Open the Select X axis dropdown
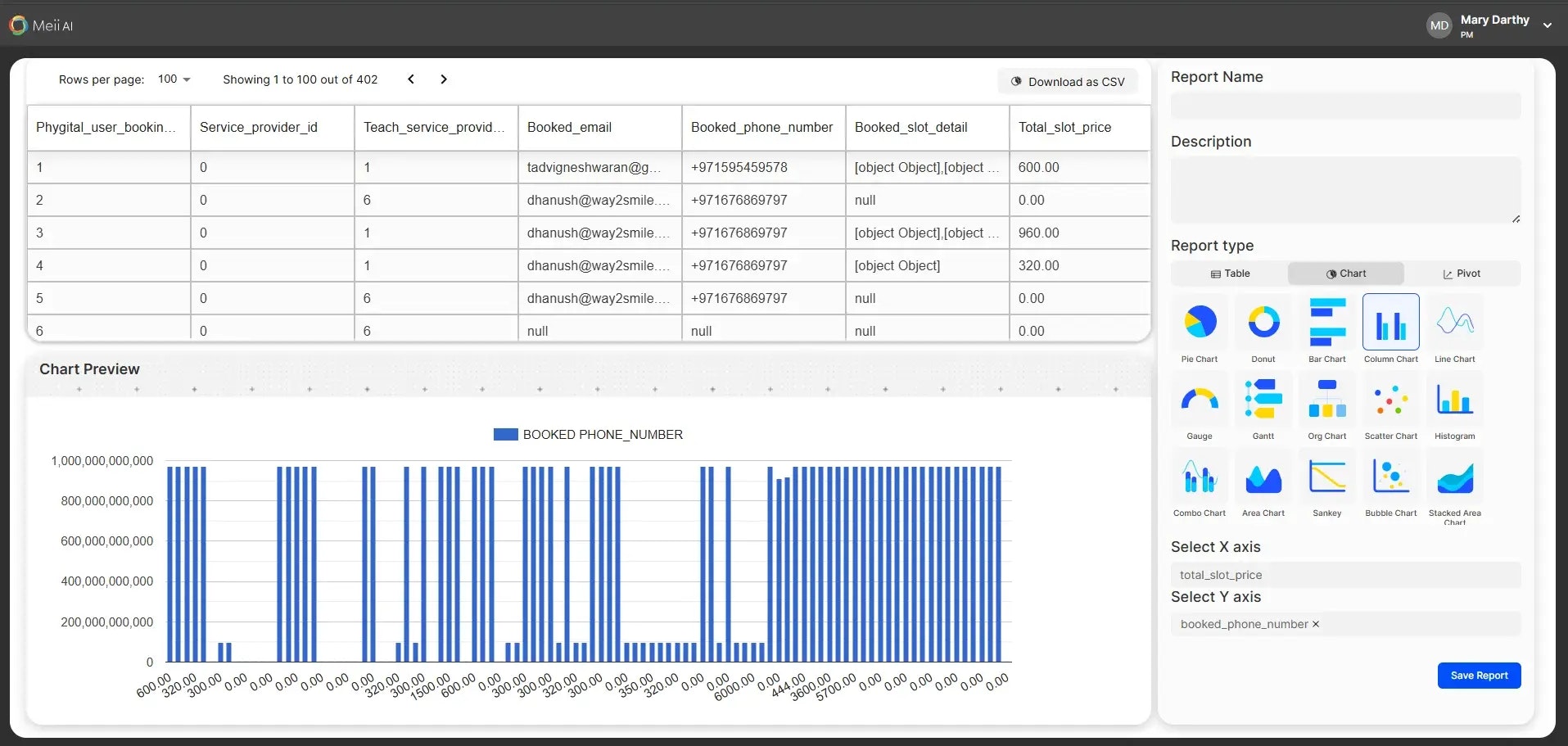Viewport: 1568px width, 746px height. point(1345,575)
